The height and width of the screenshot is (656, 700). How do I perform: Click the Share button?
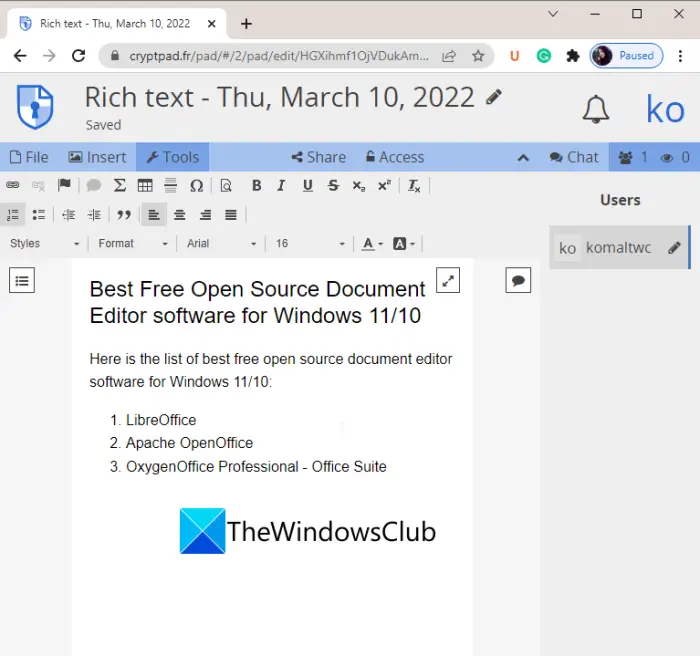319,157
